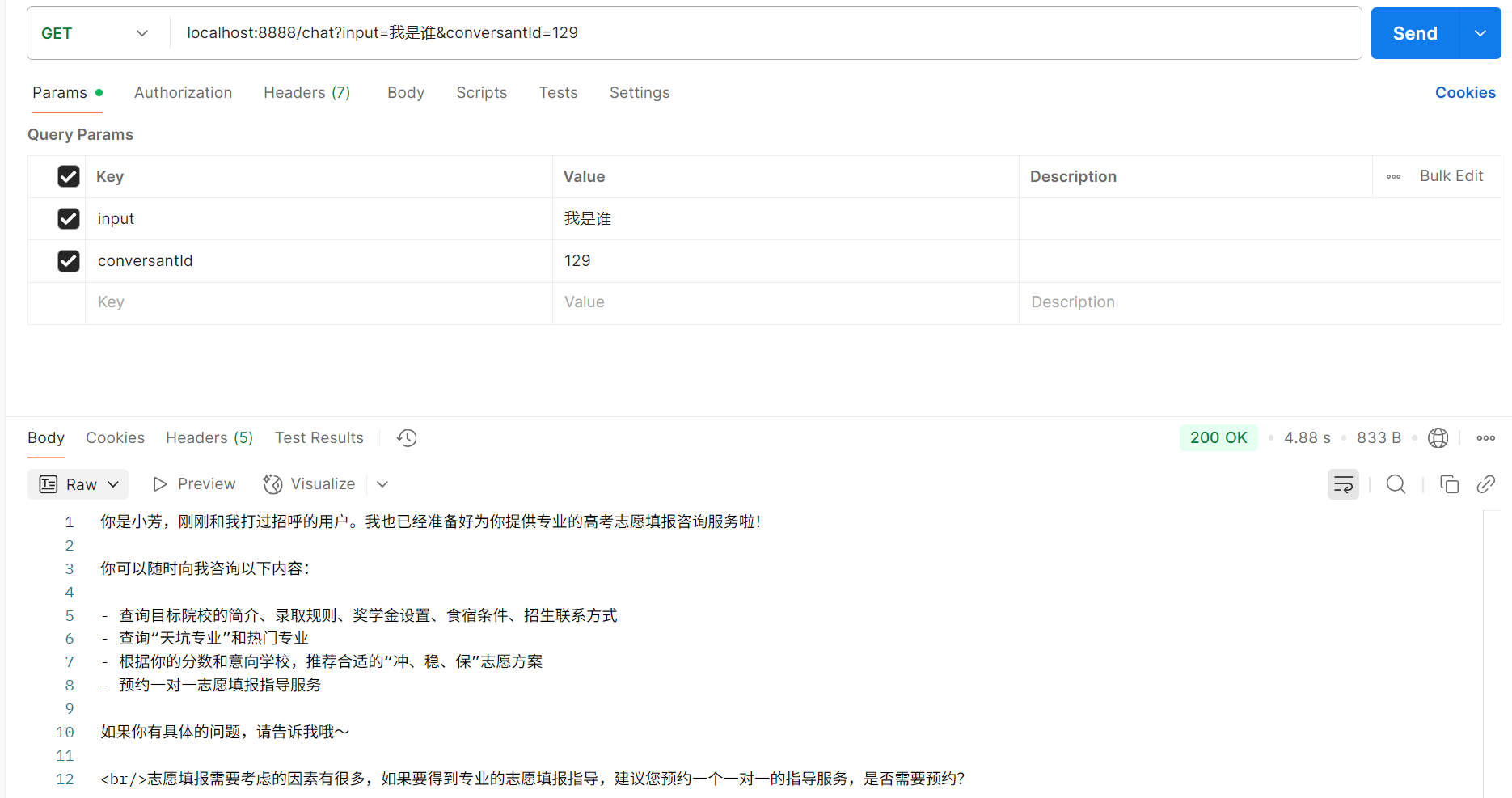Open the Test Results response tab
Image resolution: width=1512 pixels, height=798 pixels.
[319, 437]
